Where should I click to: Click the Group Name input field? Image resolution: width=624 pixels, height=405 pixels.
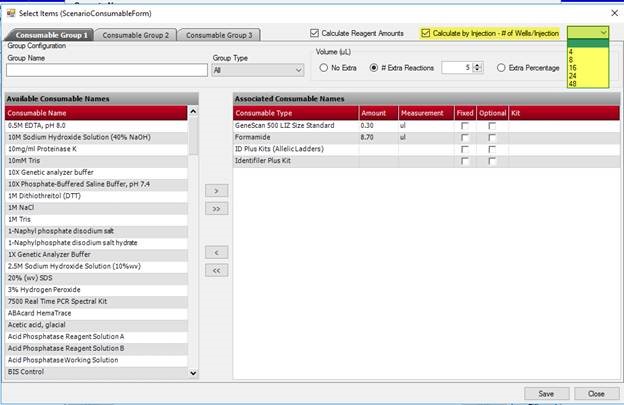(x=107, y=70)
